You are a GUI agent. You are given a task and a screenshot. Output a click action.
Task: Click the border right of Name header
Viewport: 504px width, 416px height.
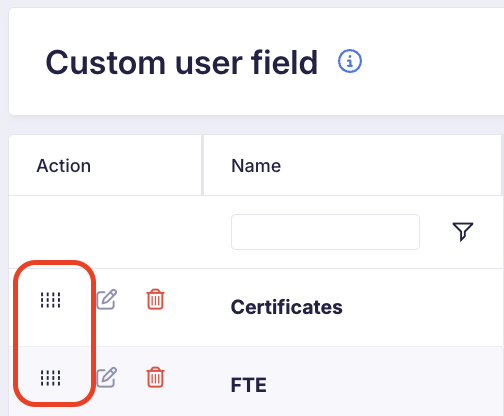(502, 165)
